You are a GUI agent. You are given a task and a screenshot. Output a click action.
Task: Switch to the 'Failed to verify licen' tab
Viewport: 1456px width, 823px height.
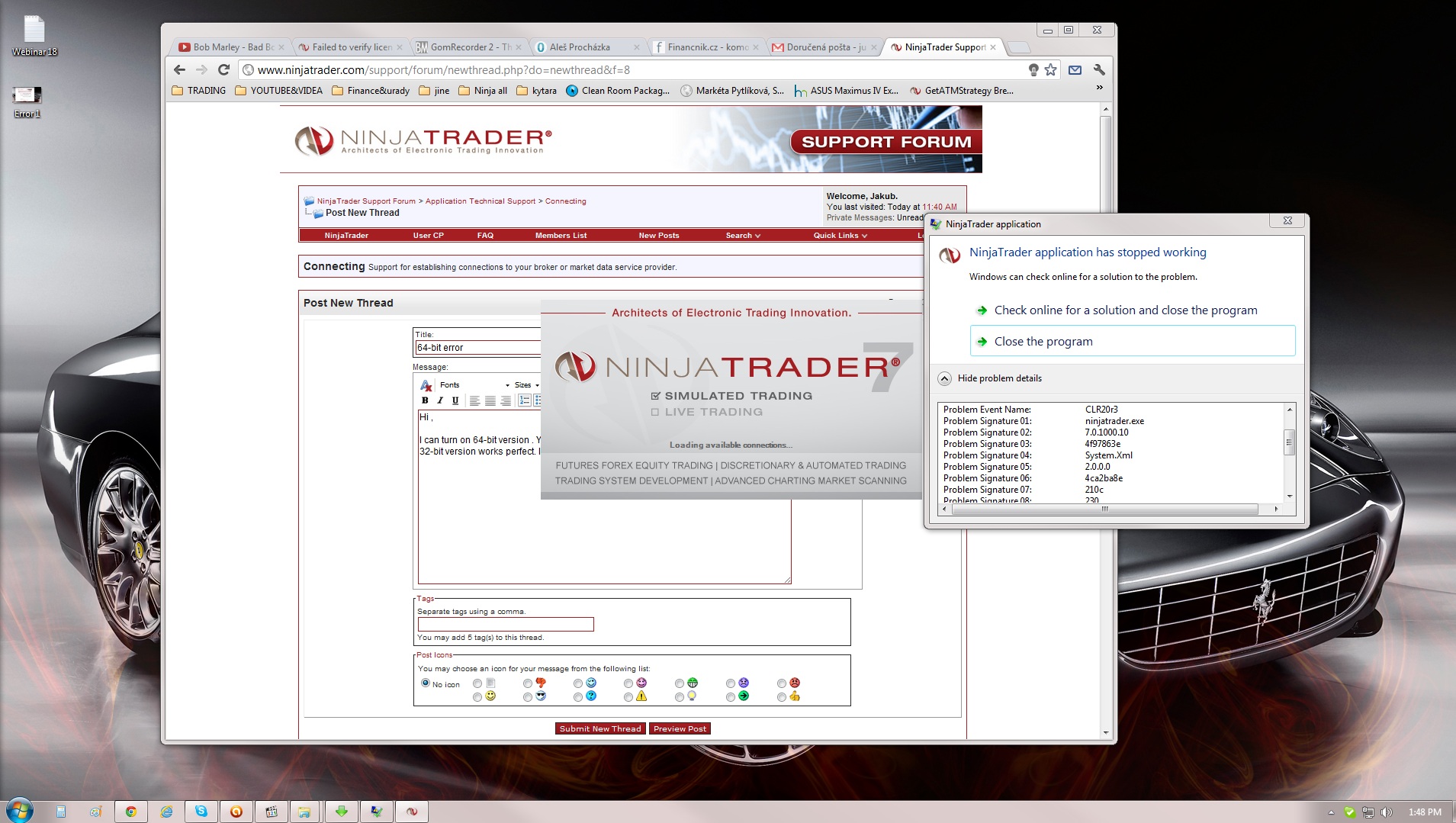(350, 47)
